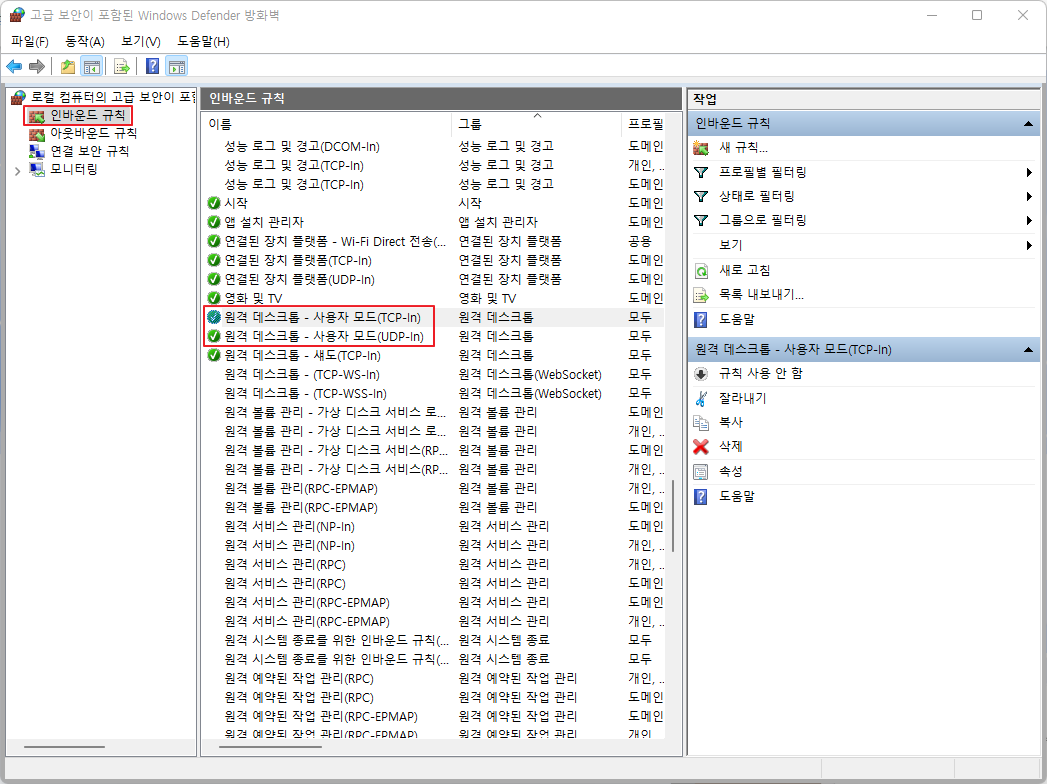Click the 새로 고침 refresh icon

click(x=701, y=270)
